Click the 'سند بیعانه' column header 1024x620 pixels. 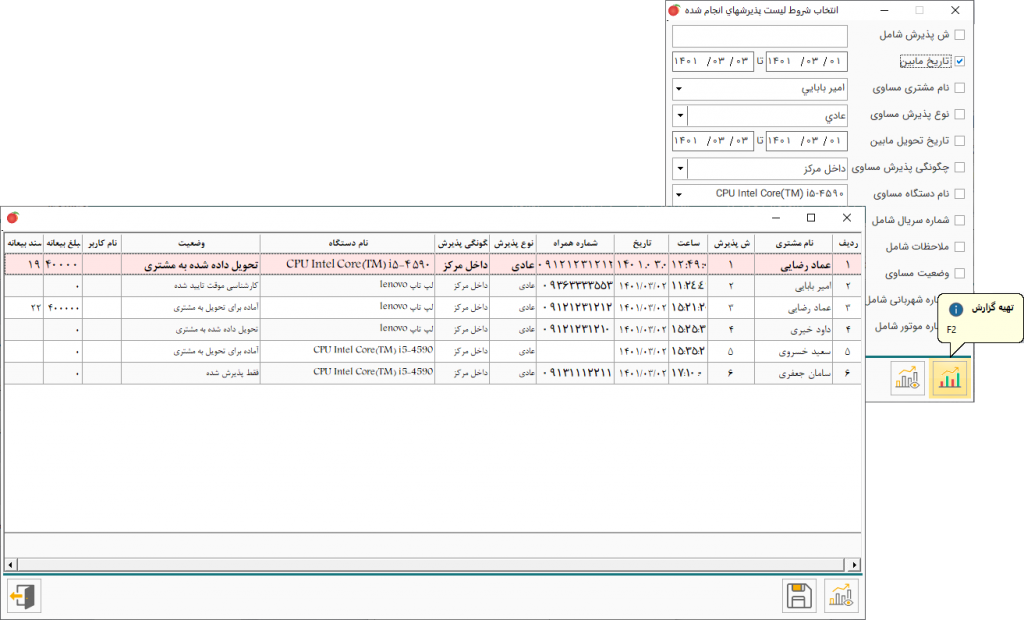24,243
